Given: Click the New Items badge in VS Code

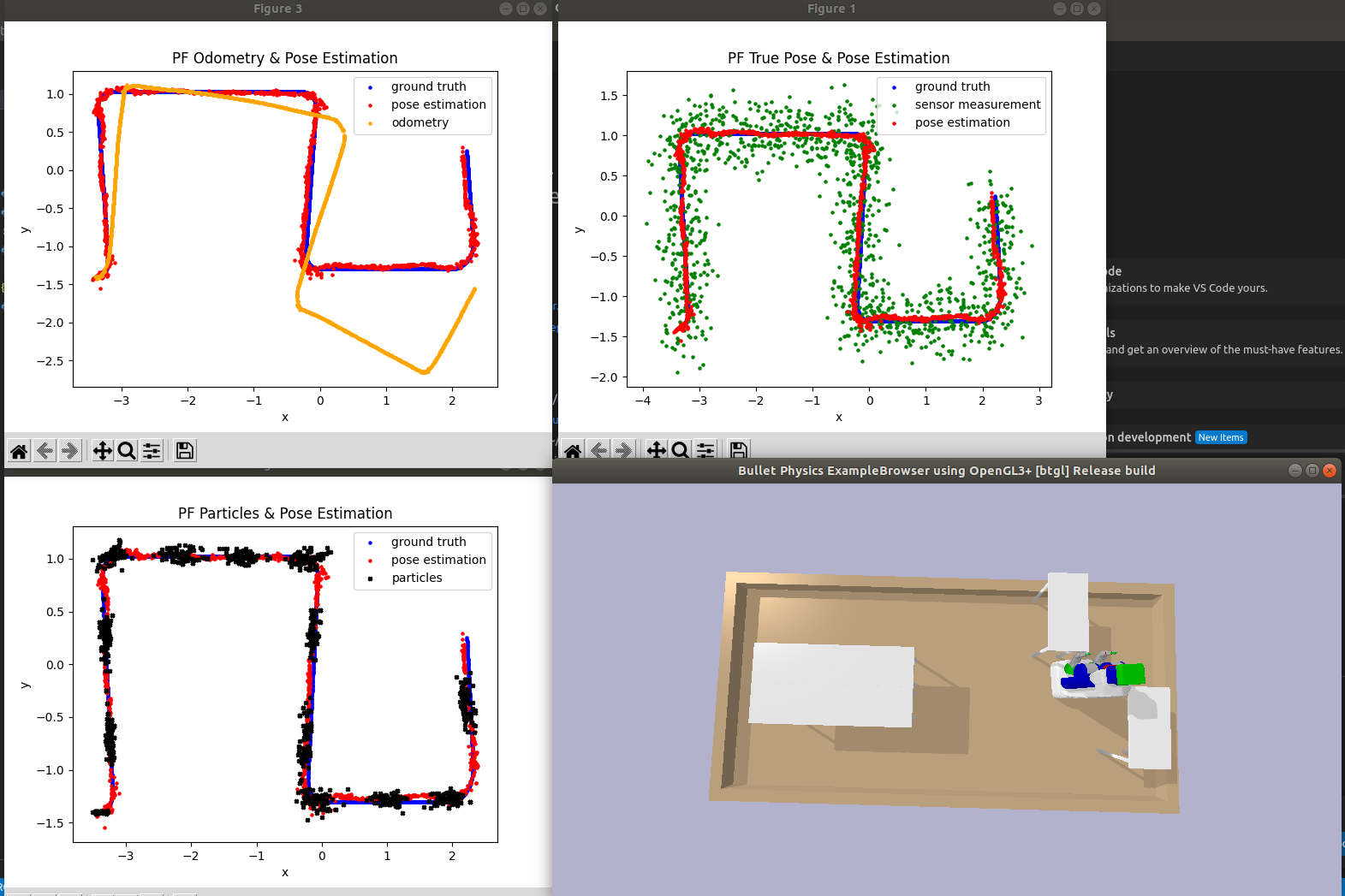Looking at the screenshot, I should coord(1221,437).
